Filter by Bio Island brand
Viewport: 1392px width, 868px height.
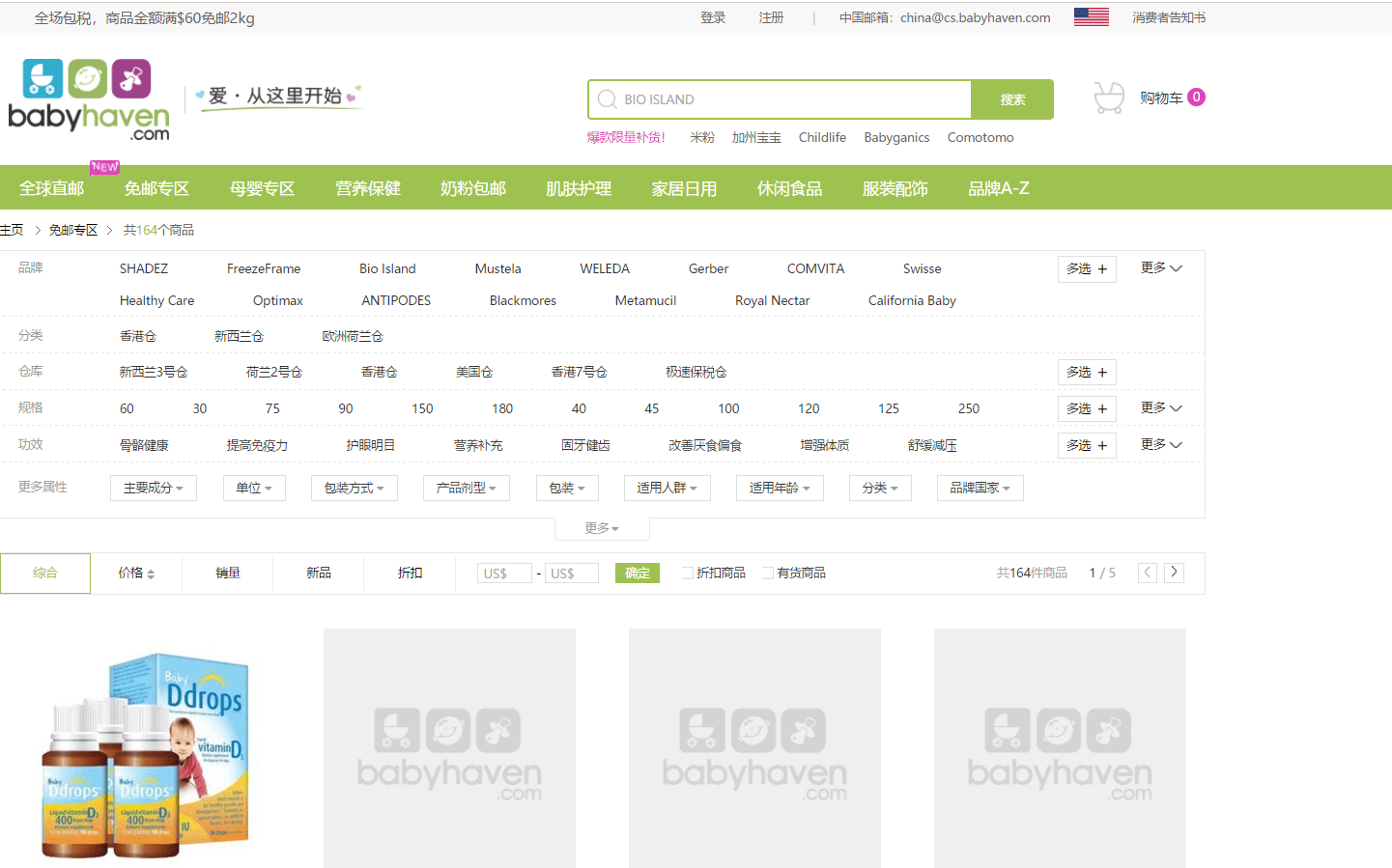[x=387, y=268]
